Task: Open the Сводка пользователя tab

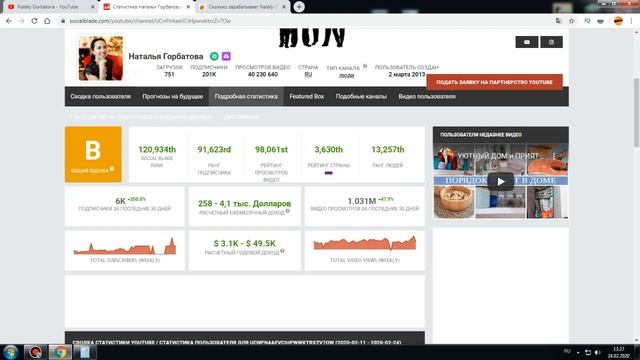Action: (x=100, y=97)
